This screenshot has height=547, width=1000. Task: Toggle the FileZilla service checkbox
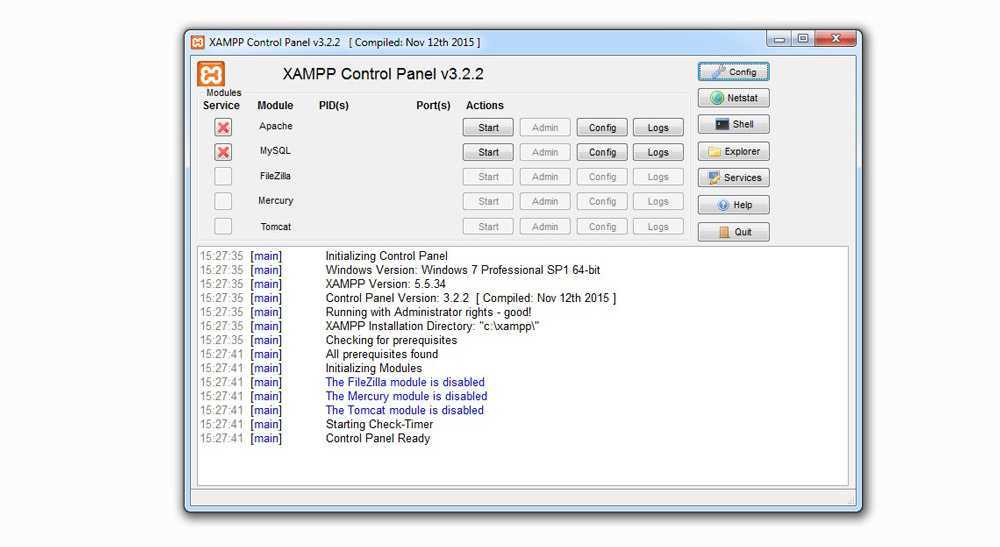point(223,177)
